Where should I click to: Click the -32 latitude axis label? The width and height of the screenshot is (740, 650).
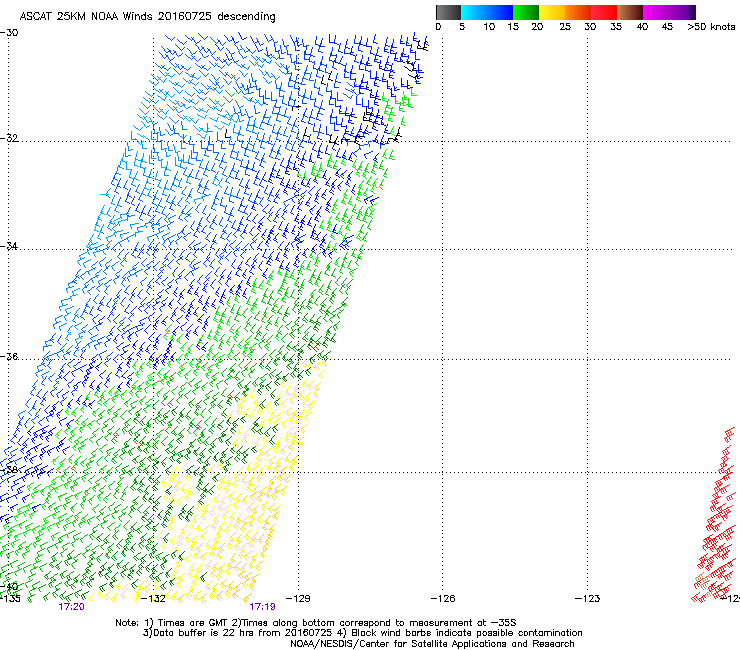point(9,138)
